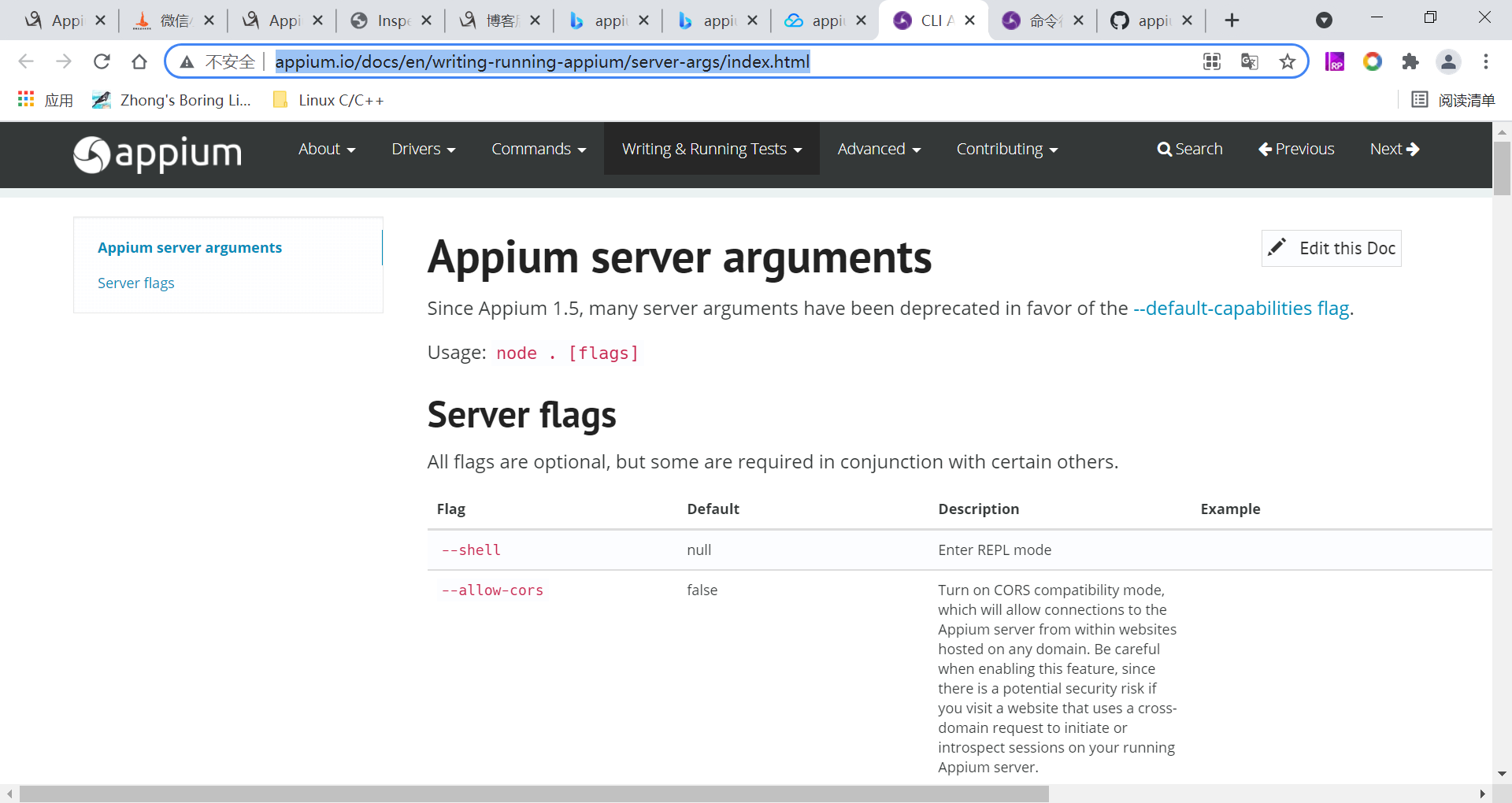1512x803 pixels.
Task: Open a new browser tab
Action: pos(1232,20)
